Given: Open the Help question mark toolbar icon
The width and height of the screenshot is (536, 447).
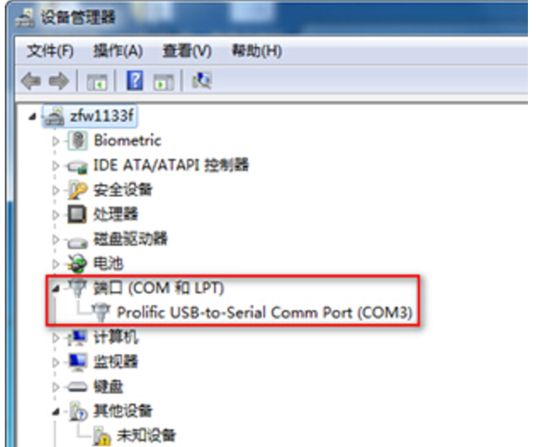Looking at the screenshot, I should [135, 80].
